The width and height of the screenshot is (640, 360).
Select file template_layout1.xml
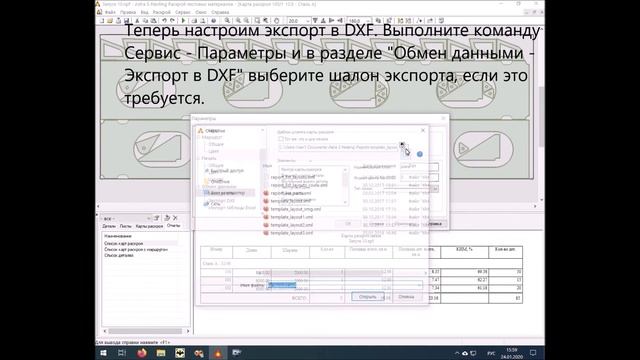point(291,217)
